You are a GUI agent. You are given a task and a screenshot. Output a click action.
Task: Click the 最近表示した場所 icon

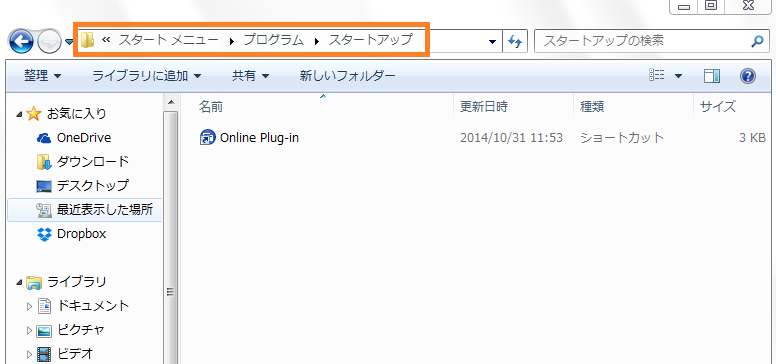[44, 210]
